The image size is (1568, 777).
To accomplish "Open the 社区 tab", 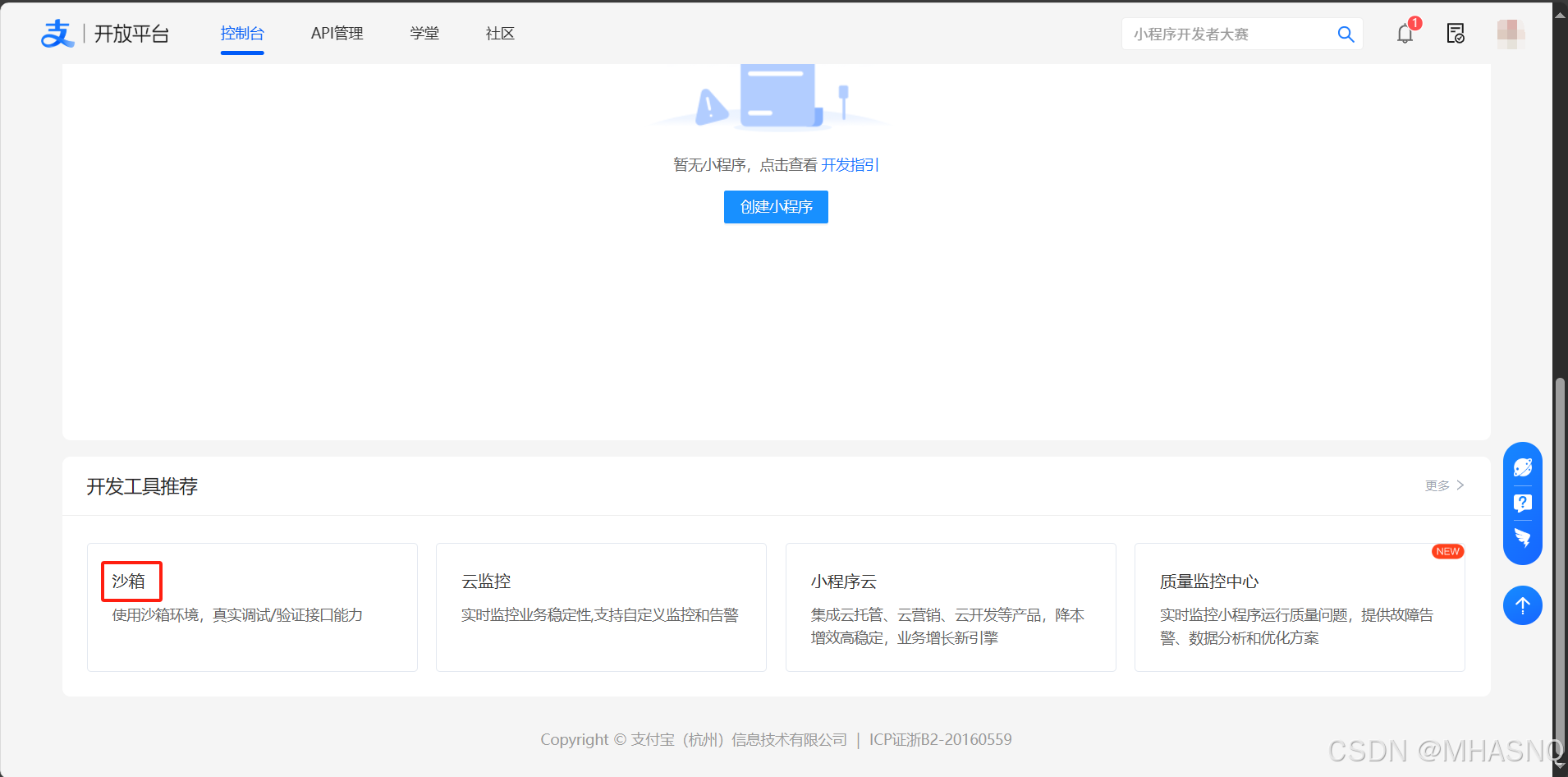I will click(x=500, y=34).
